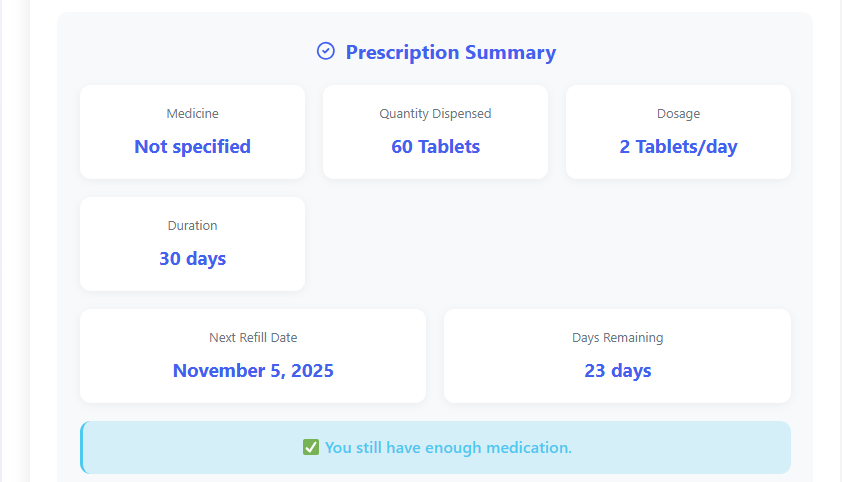Click the Medicine label
Screen dimensions: 842x482
click(x=192, y=114)
